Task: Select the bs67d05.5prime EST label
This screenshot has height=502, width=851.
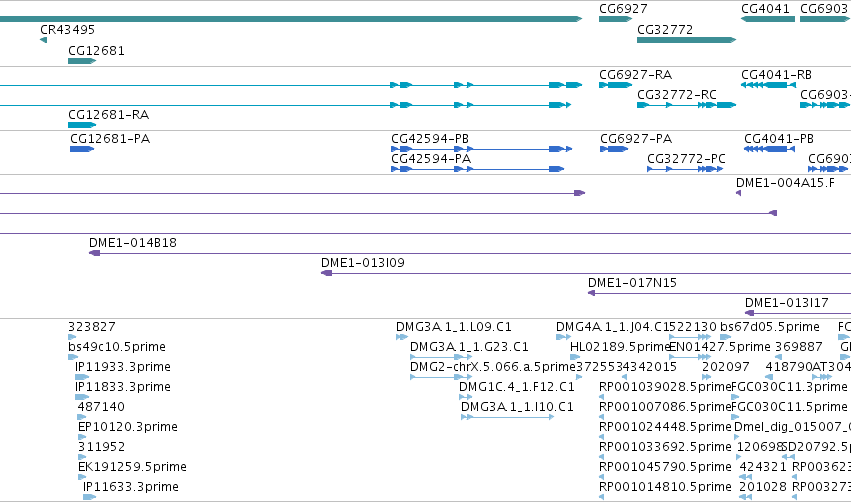Action: point(770,327)
